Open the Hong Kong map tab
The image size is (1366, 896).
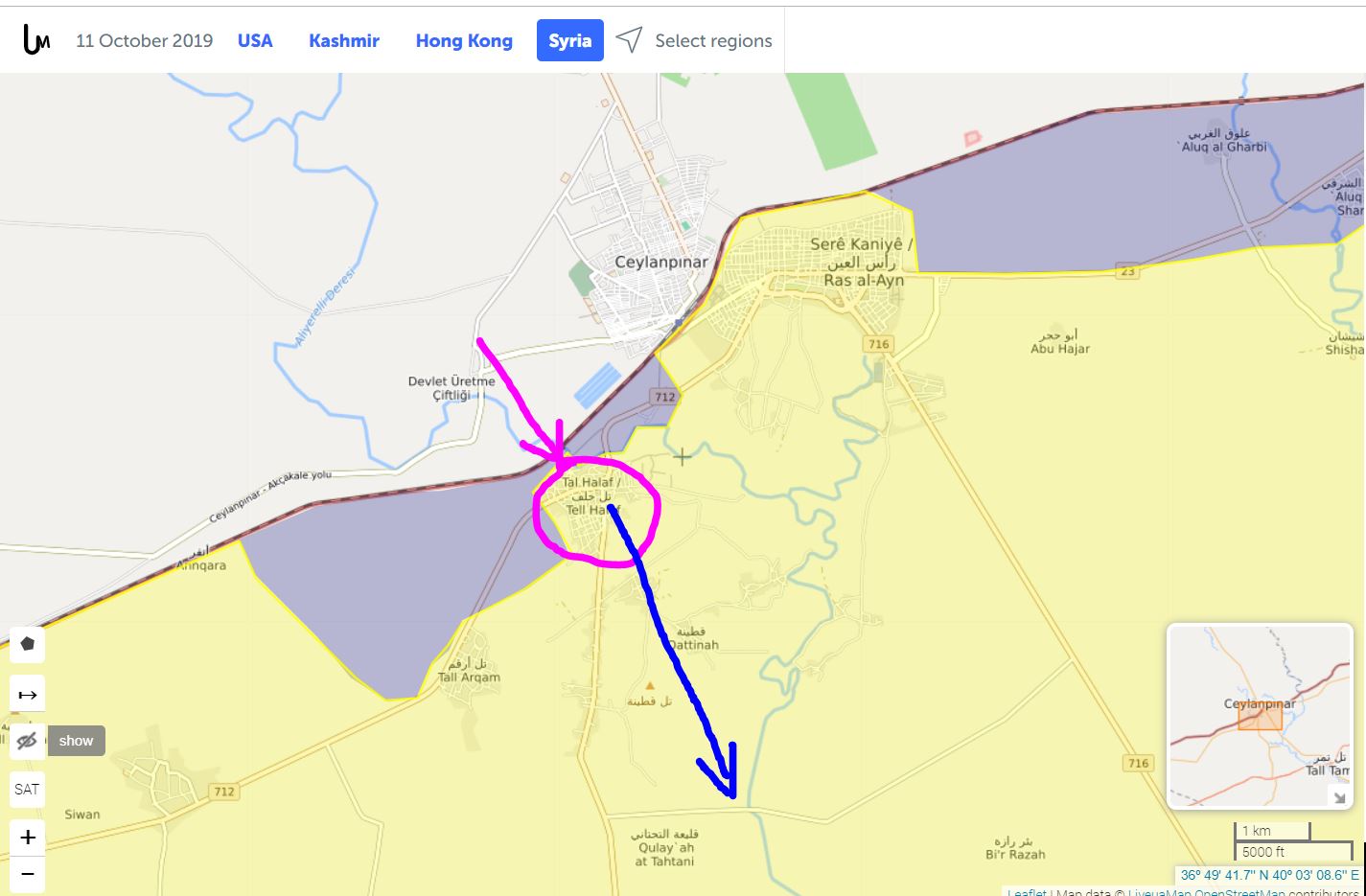(x=464, y=41)
